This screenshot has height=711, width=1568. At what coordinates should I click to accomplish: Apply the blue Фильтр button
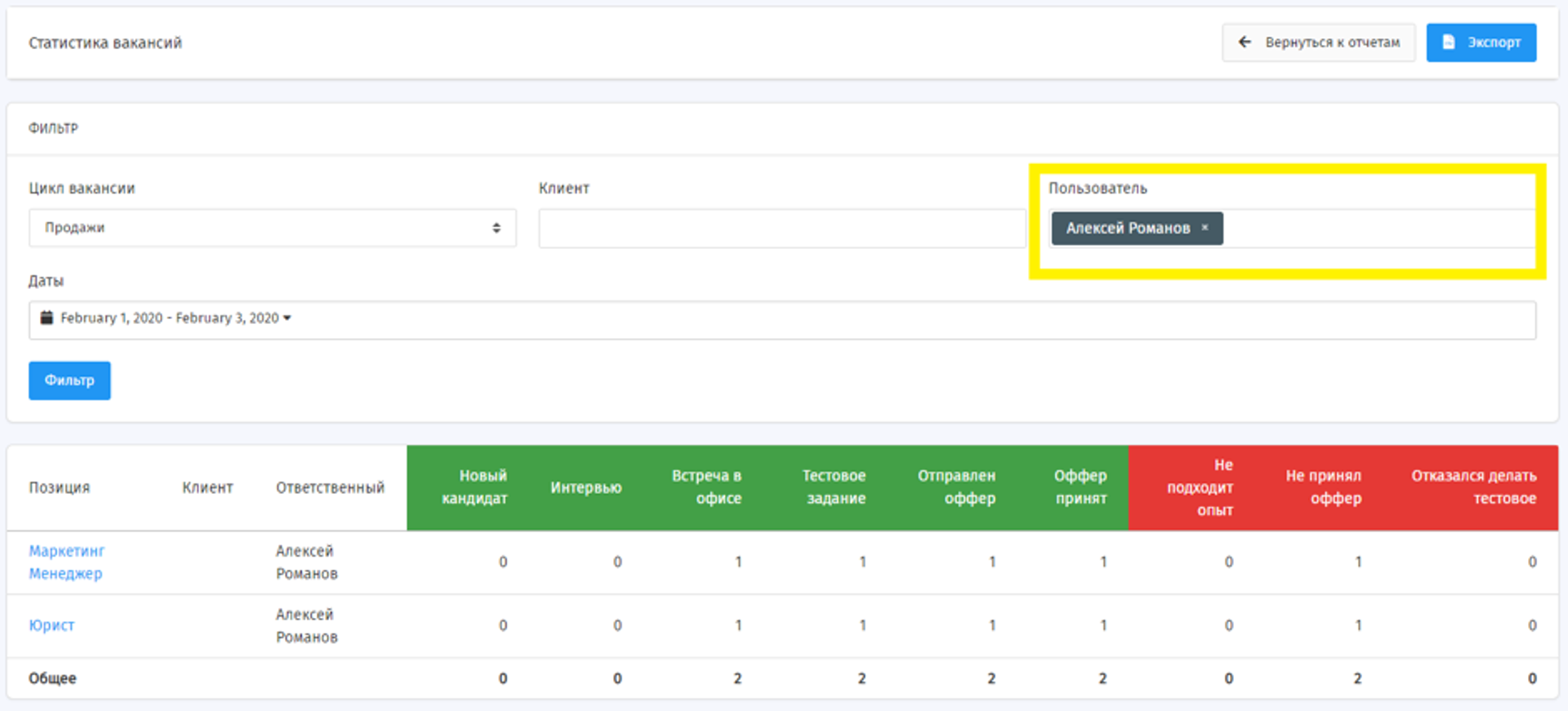click(x=69, y=380)
